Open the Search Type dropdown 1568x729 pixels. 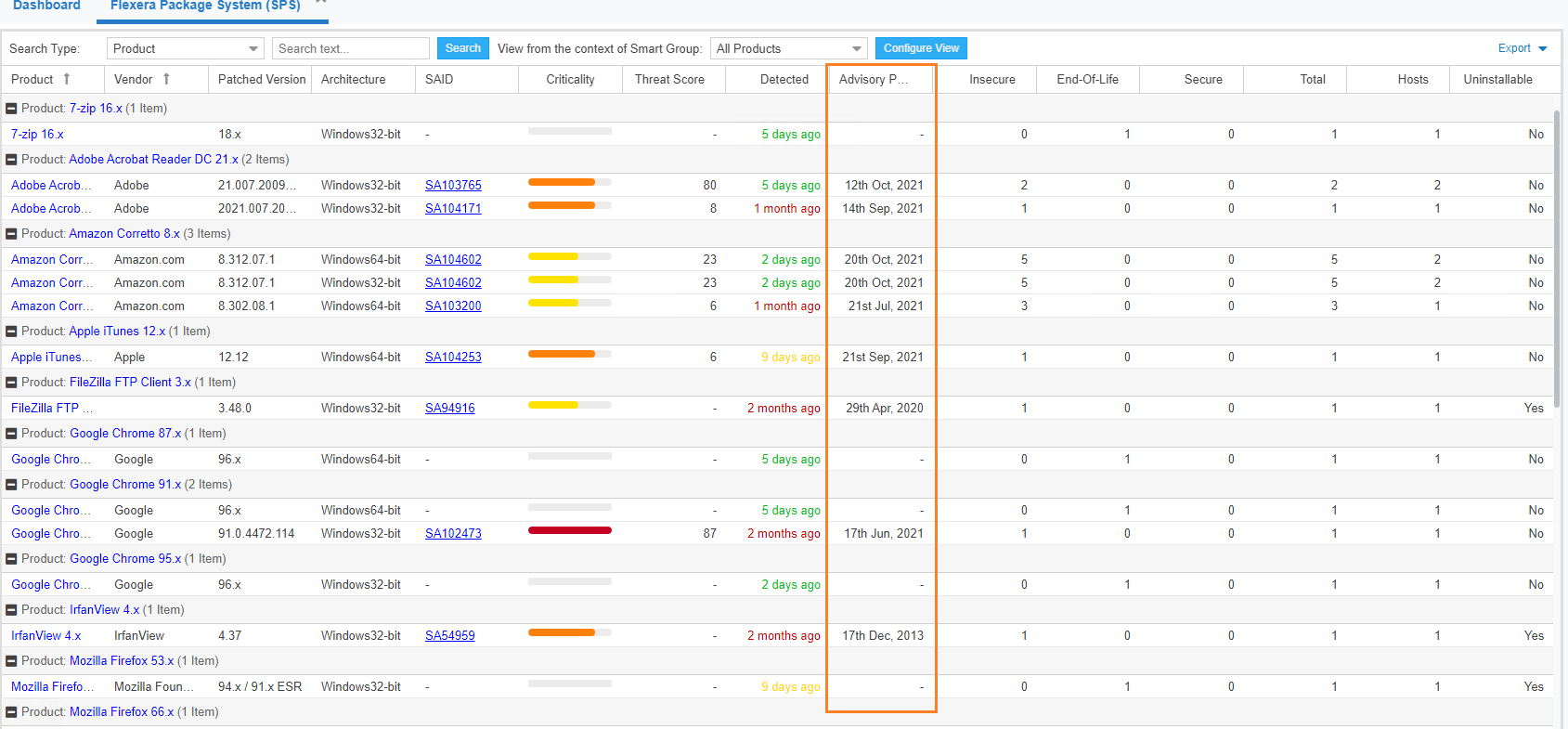(186, 48)
